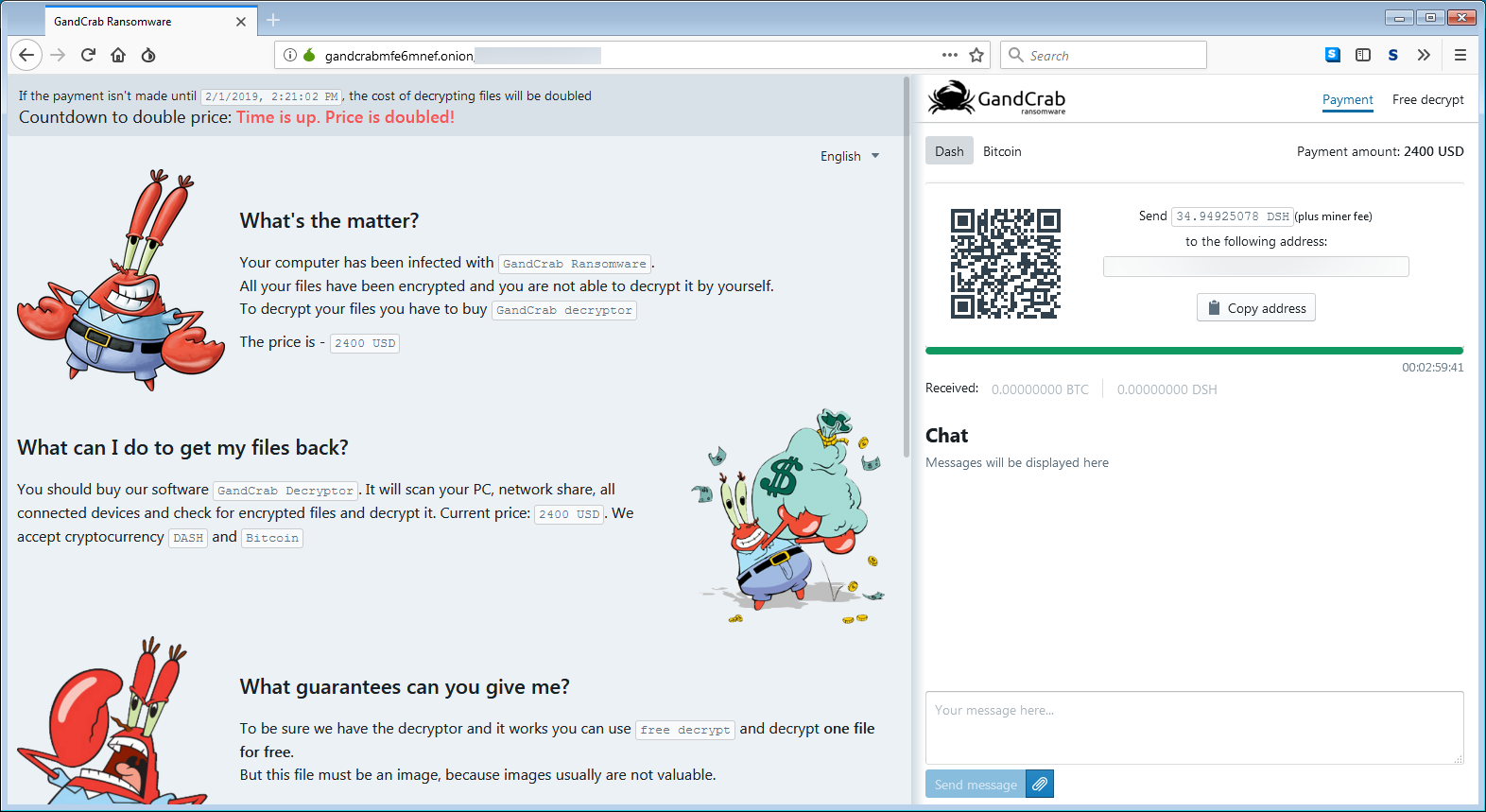Go to the browser home page
The height and width of the screenshot is (812, 1486).
[x=118, y=55]
